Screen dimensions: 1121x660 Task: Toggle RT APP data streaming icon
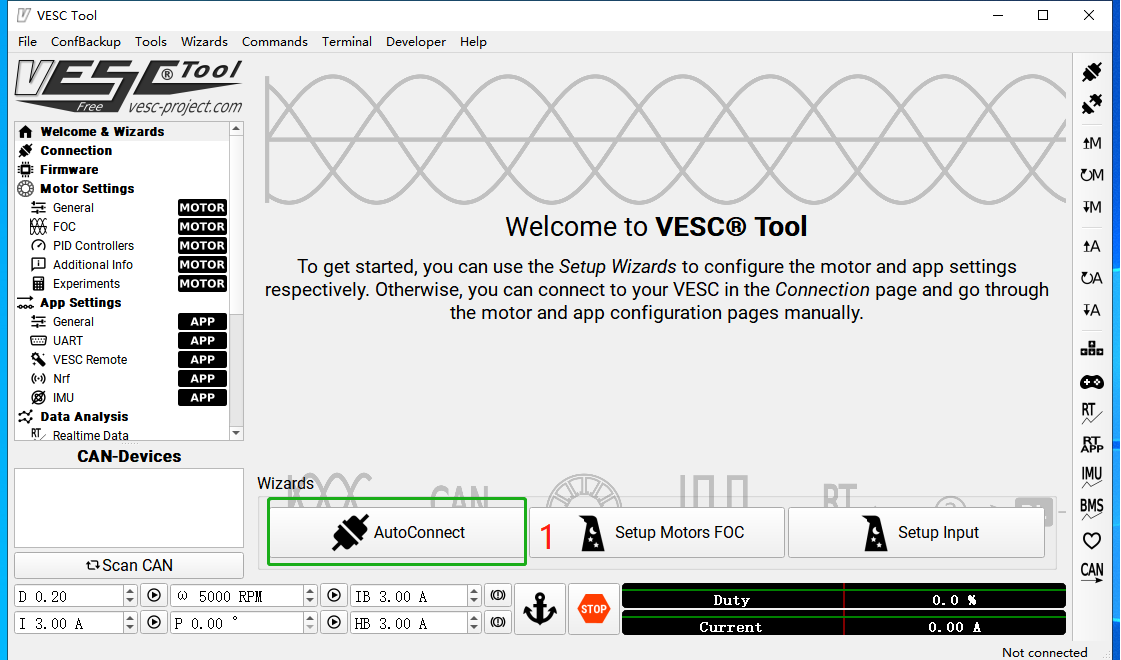tap(1092, 444)
